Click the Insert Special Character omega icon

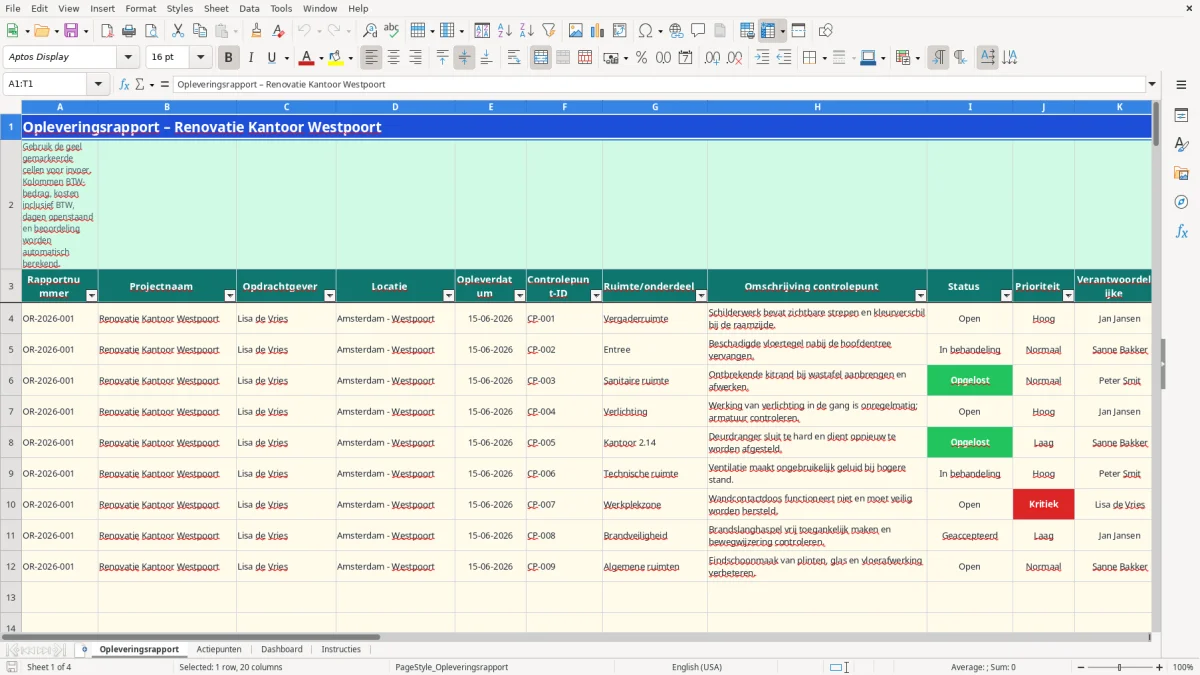(645, 31)
